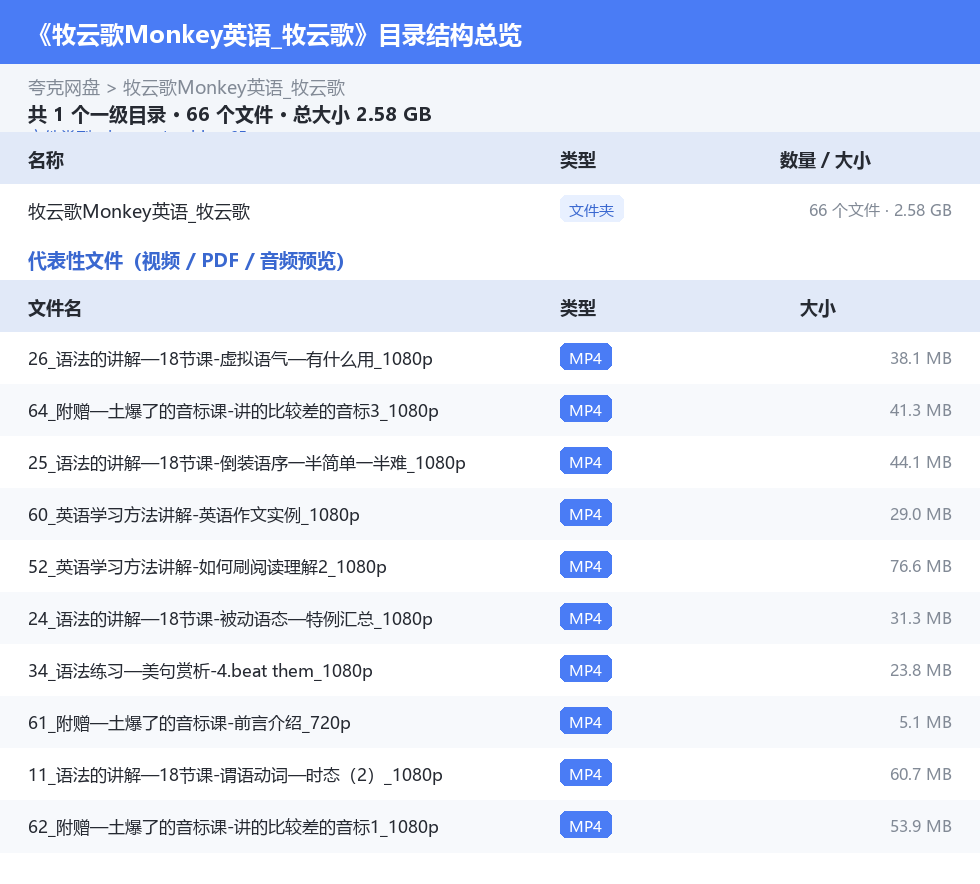The height and width of the screenshot is (884, 980).
Task: Click the 44.1 MB size value
Action: (x=921, y=462)
